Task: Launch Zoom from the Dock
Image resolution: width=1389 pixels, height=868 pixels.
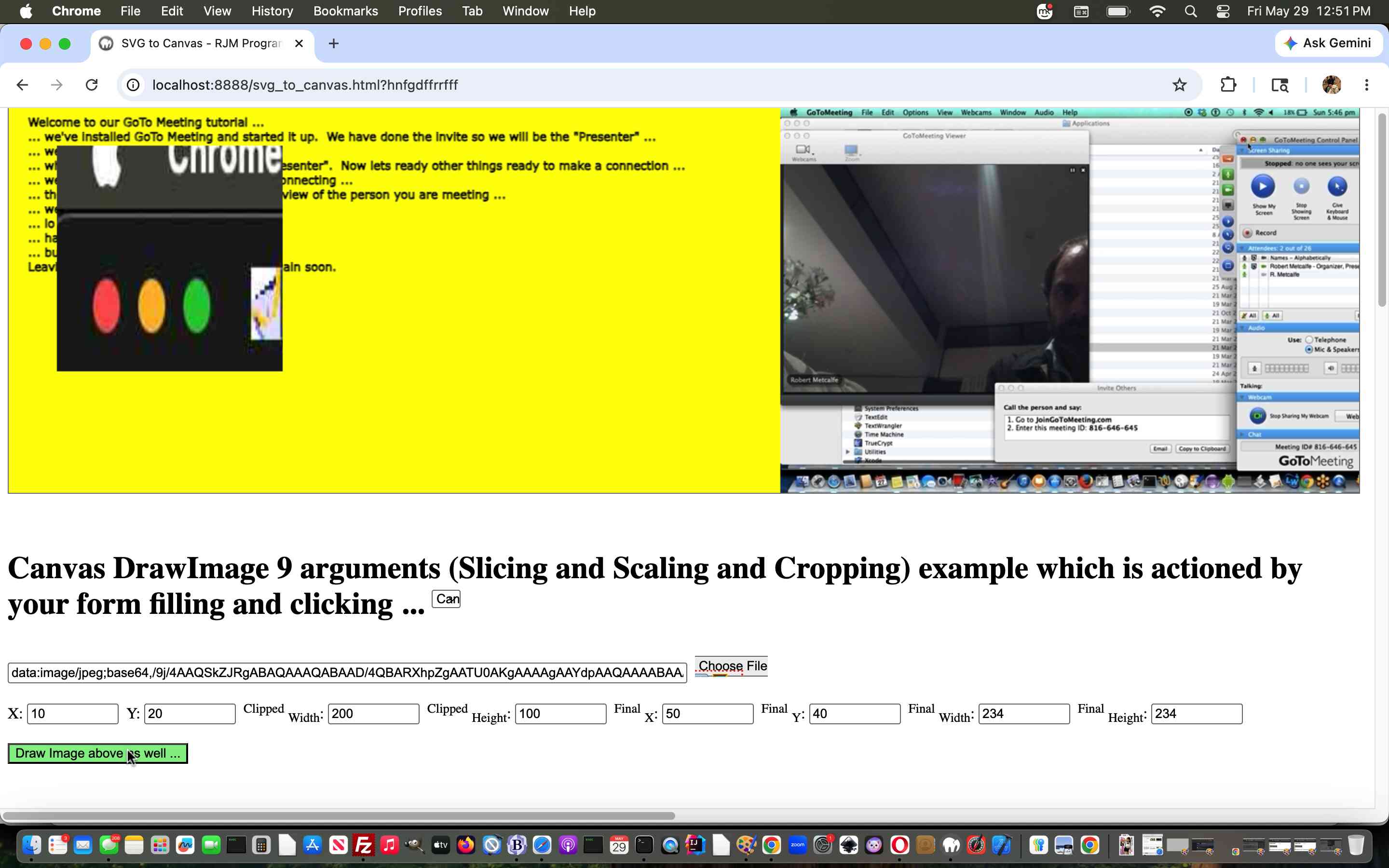Action: (798, 845)
